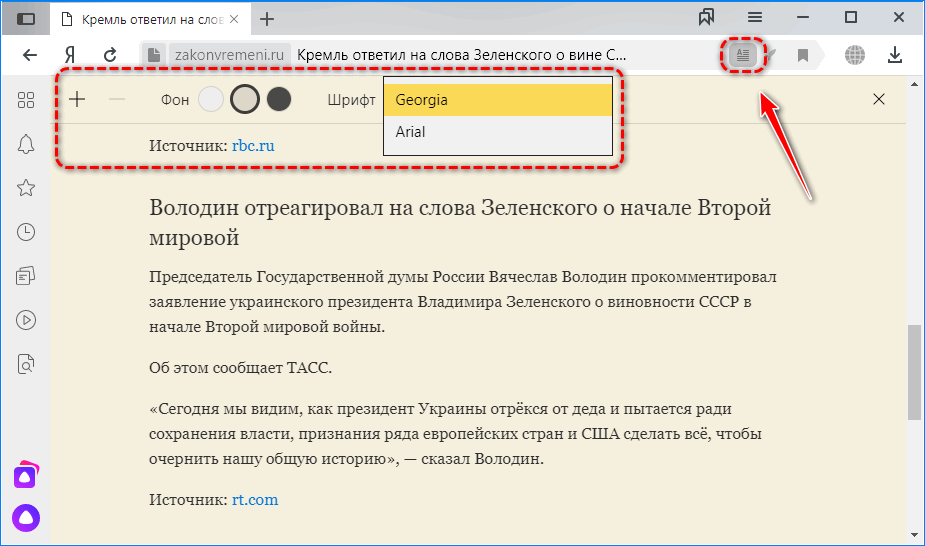The height and width of the screenshot is (546, 925).
Task: Click the "Фон" label
Action: [x=175, y=100]
